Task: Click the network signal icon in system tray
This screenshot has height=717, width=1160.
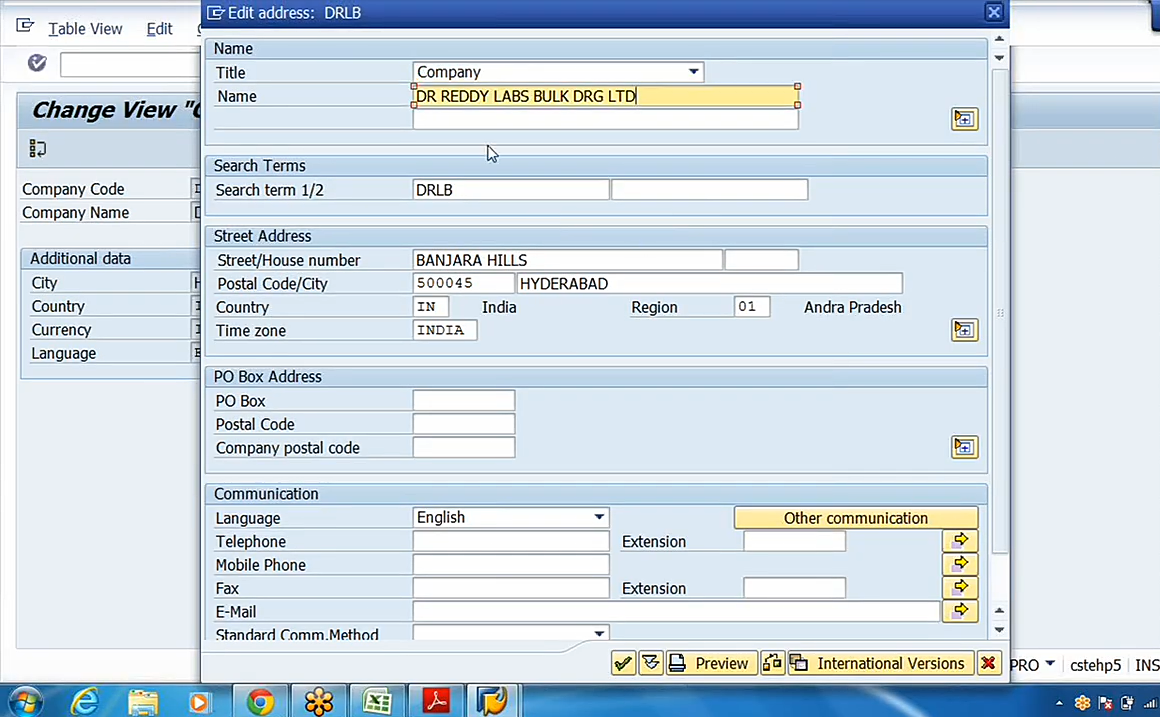Action: [1150, 703]
